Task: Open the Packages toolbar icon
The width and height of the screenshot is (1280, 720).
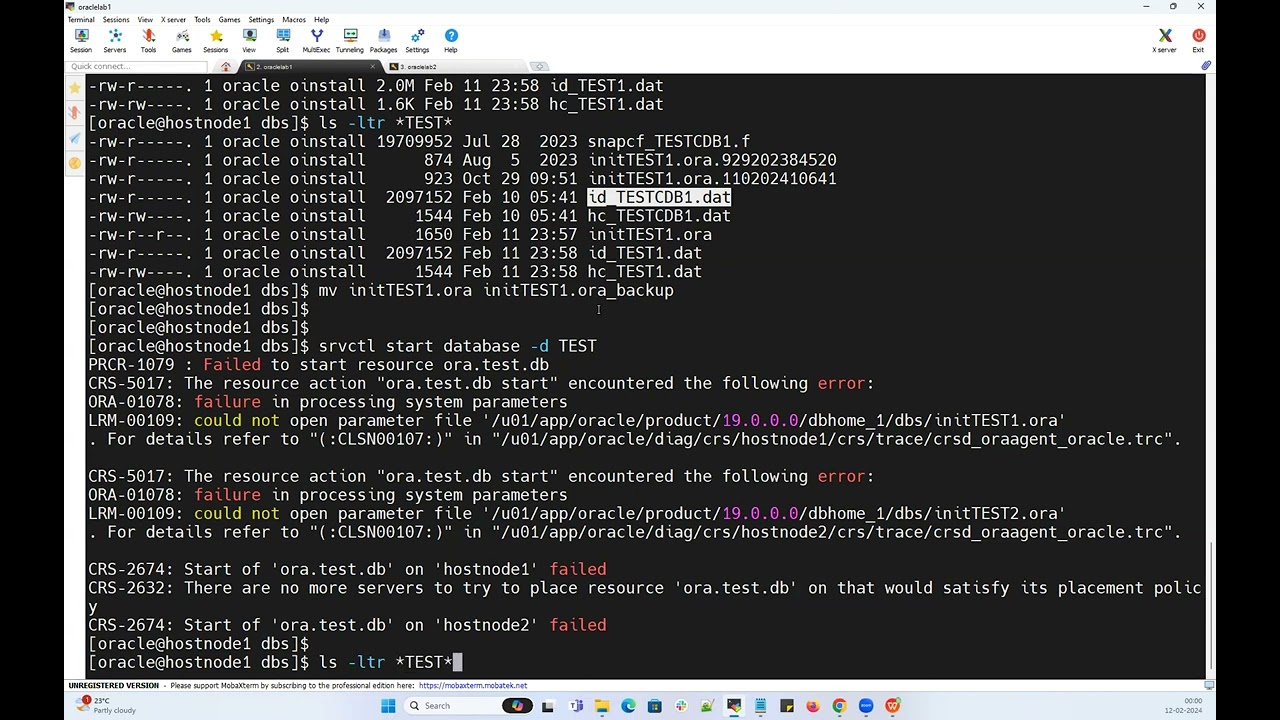Action: point(384,40)
